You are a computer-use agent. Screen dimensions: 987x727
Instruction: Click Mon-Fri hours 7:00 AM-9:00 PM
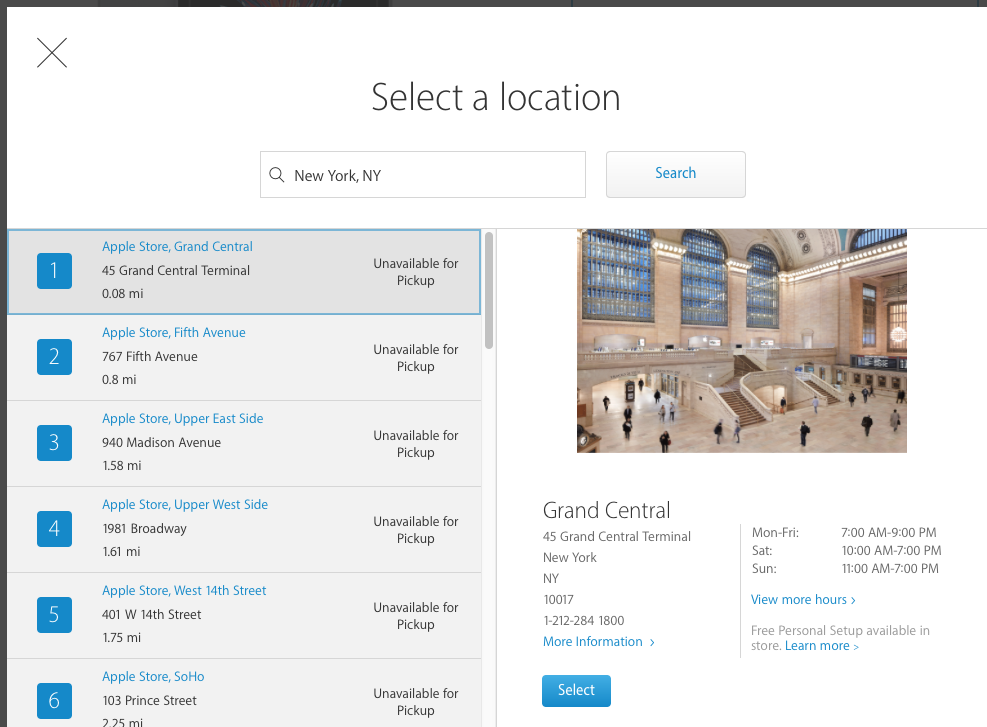889,533
